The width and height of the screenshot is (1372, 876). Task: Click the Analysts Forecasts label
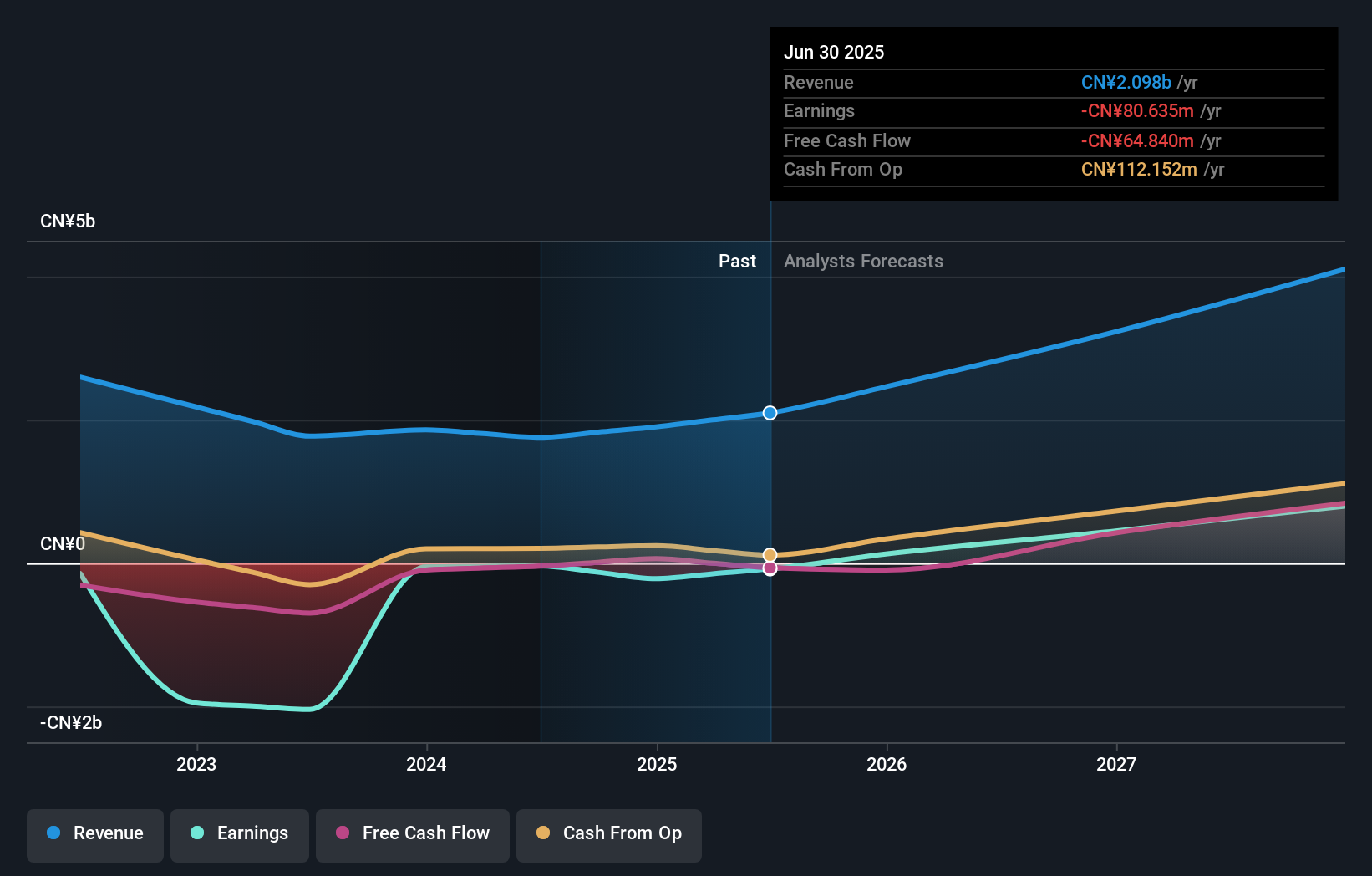coord(863,261)
